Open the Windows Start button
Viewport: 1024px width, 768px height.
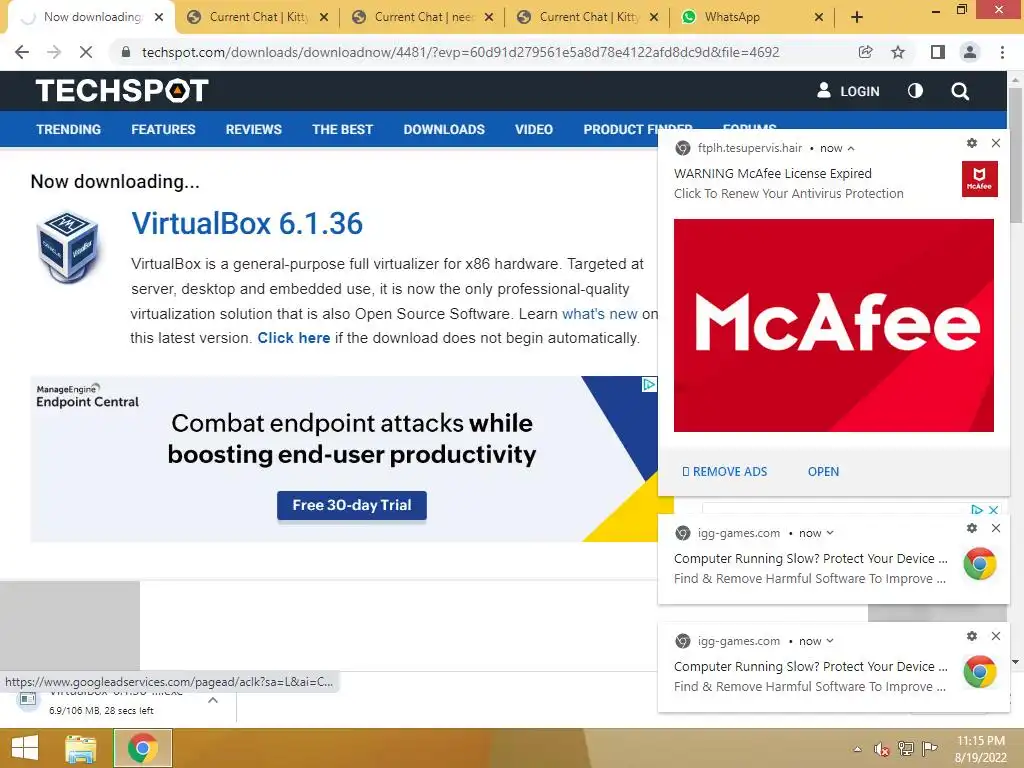coord(25,748)
